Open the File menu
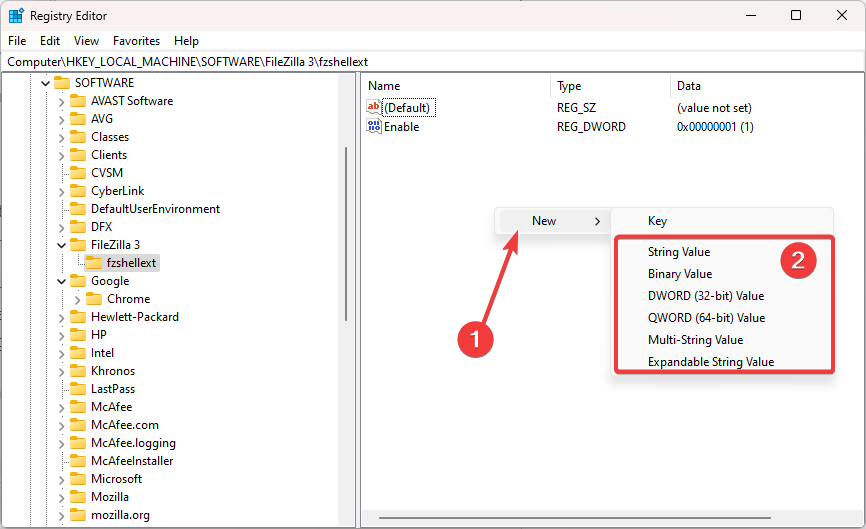 point(17,41)
